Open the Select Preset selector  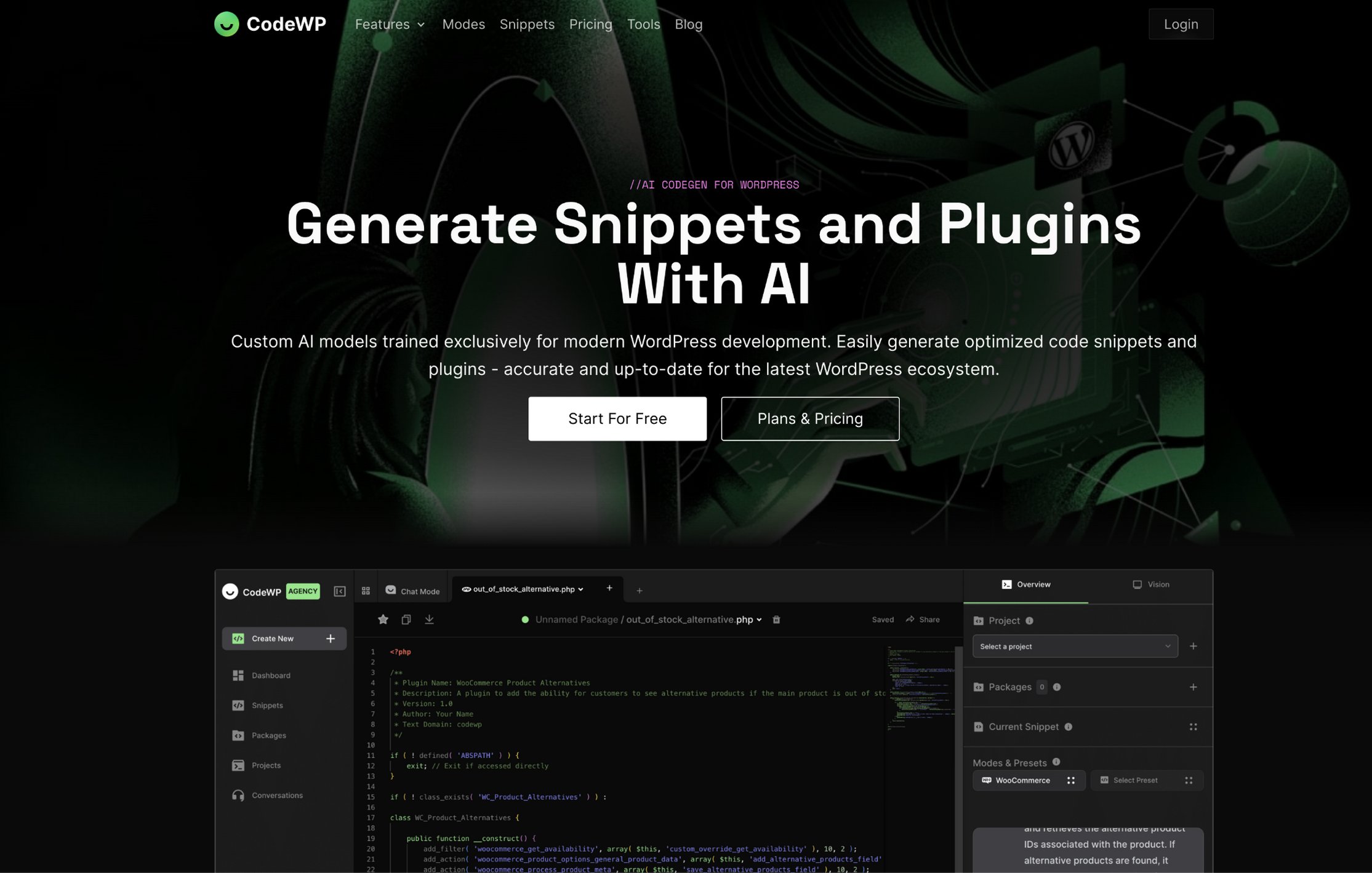click(x=1146, y=780)
